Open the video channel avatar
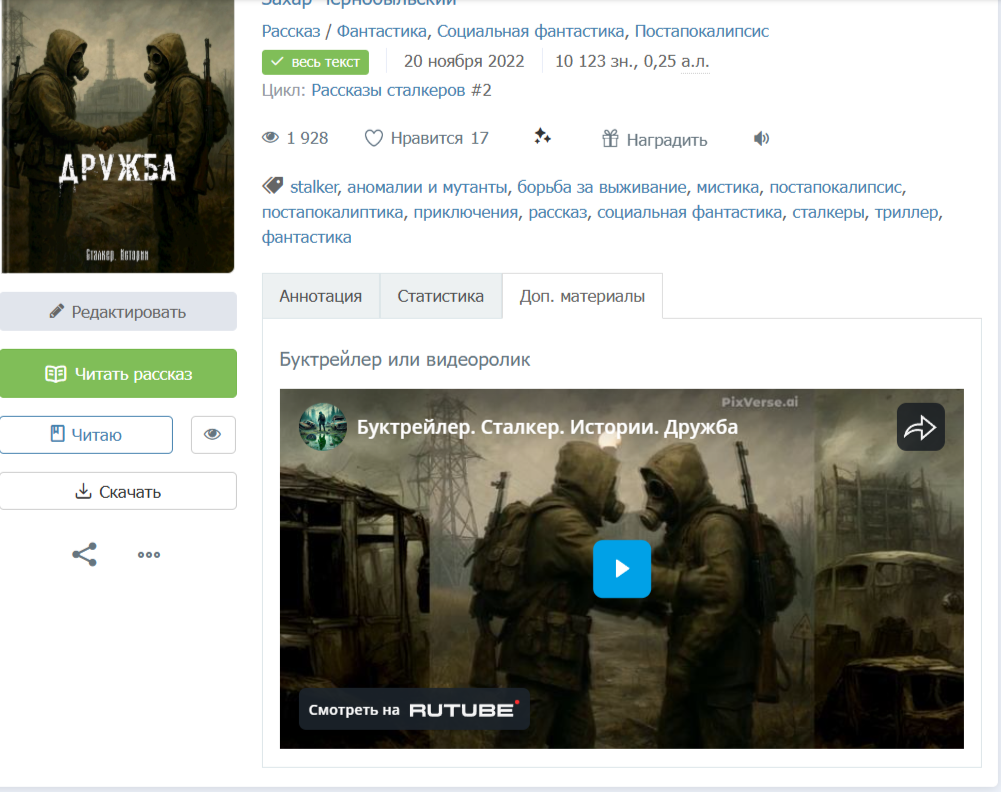Viewport: 1001px width, 792px height. (x=323, y=428)
